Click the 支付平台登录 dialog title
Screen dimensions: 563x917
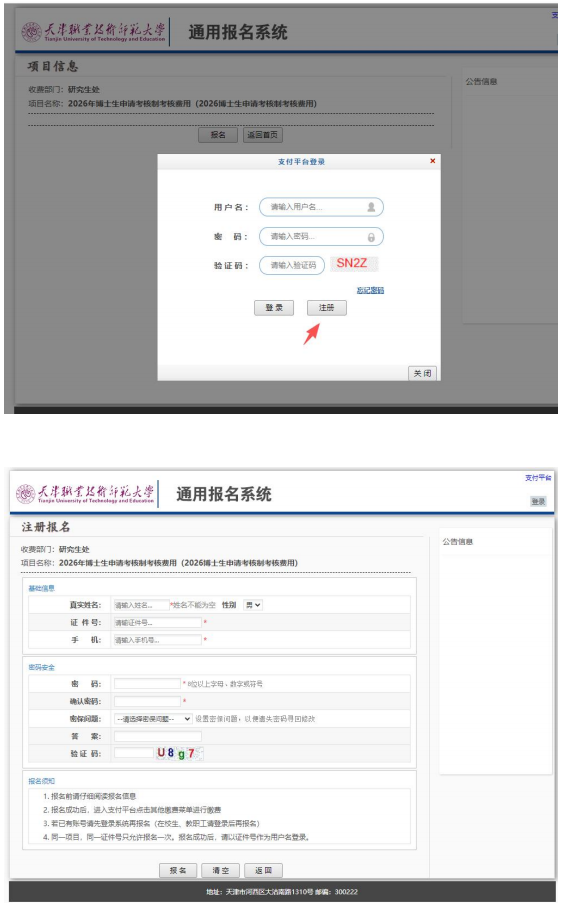[x=301, y=161]
